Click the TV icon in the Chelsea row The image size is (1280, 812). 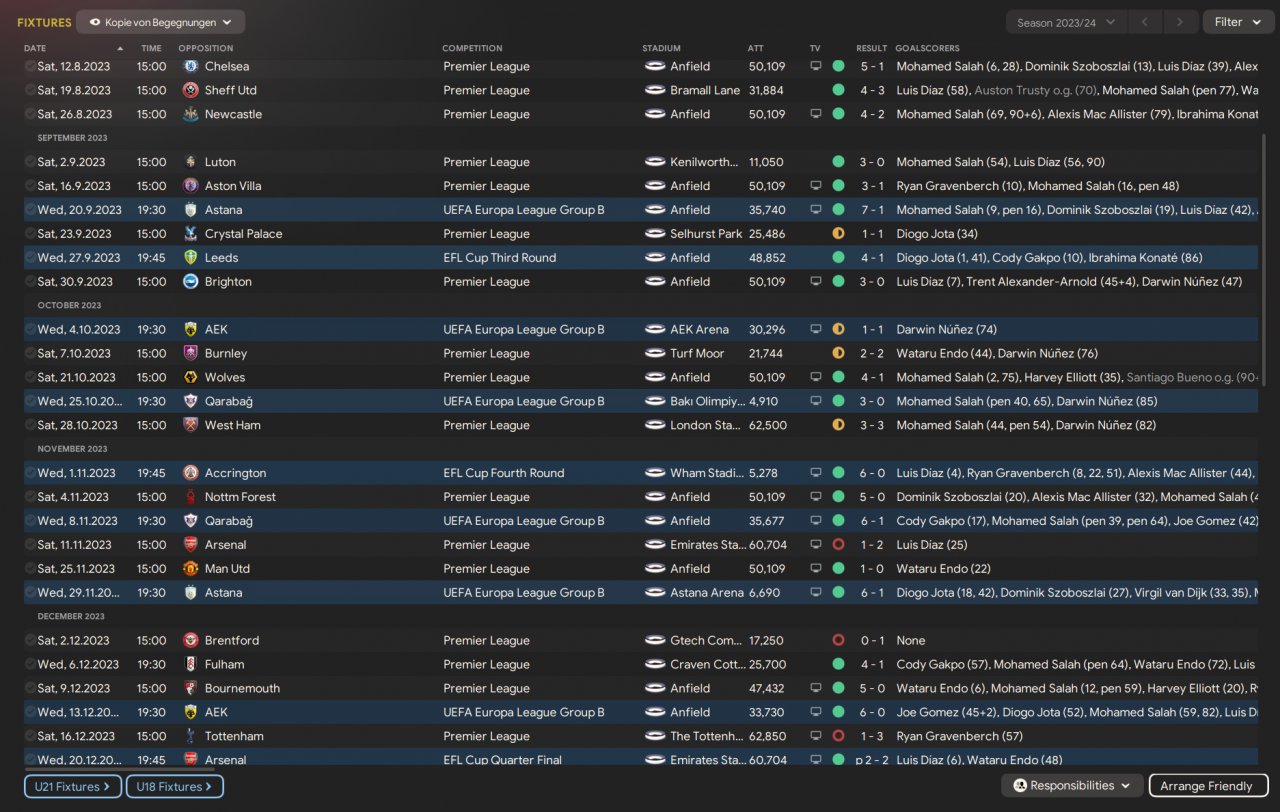(816, 66)
